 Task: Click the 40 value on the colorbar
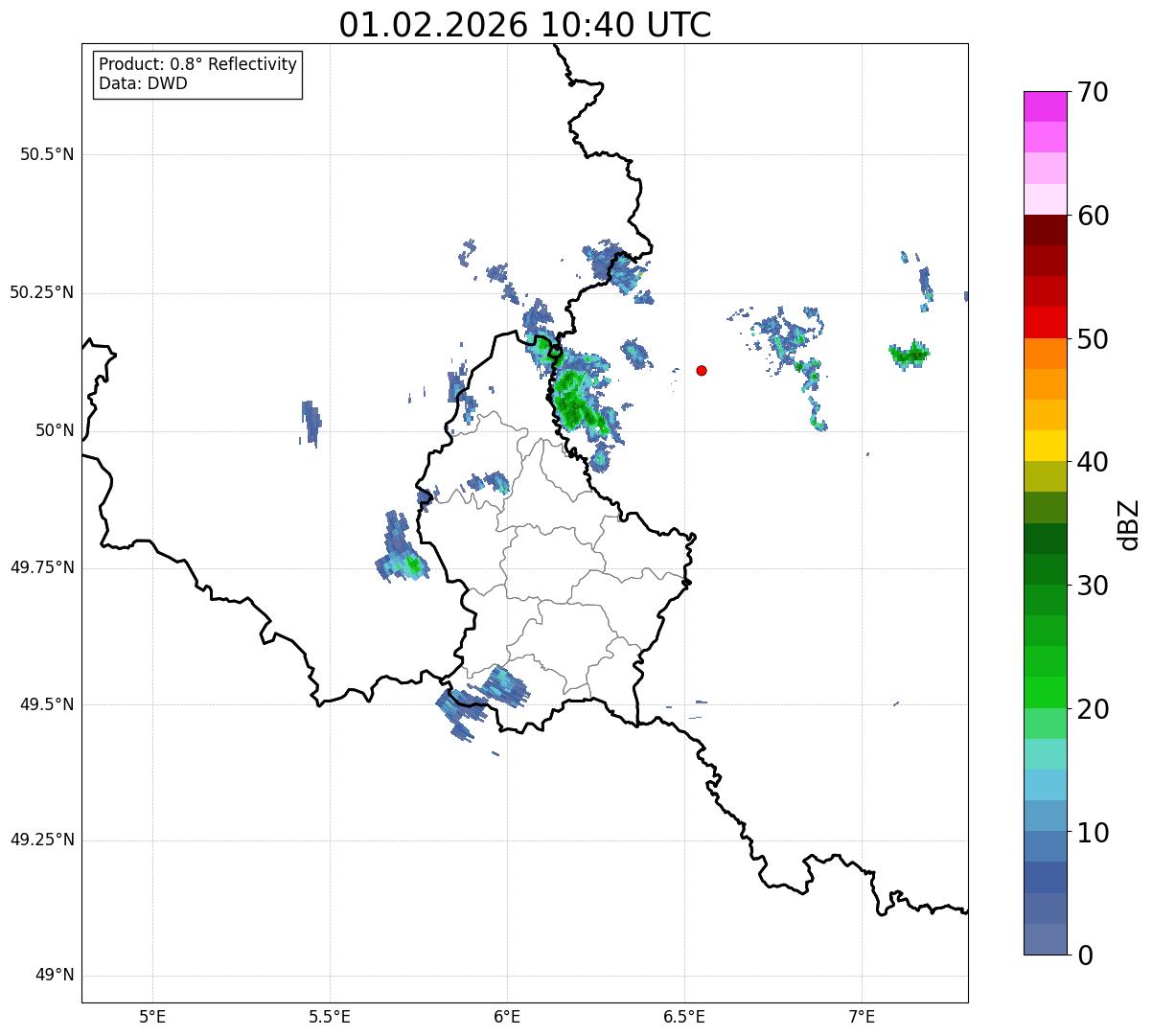point(1094,462)
